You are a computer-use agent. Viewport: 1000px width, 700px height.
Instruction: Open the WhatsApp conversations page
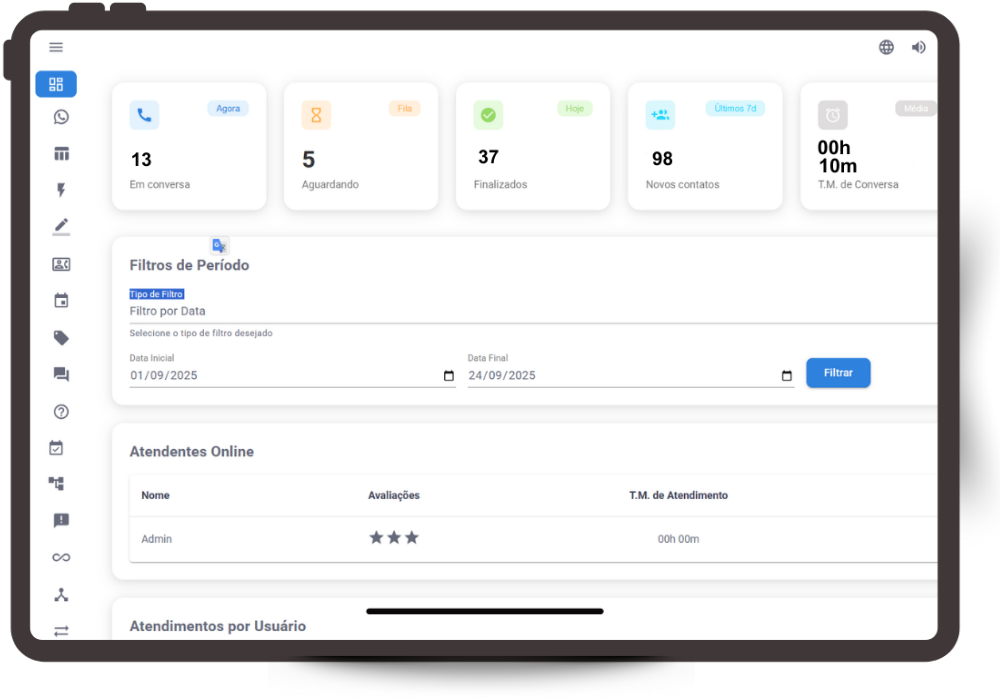pos(61,117)
